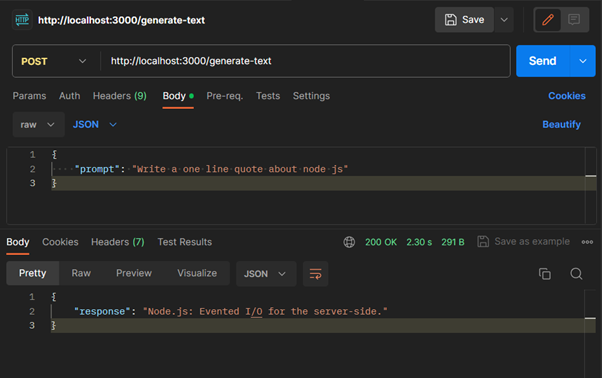
Task: Click the 291 B response size
Action: coord(453,242)
